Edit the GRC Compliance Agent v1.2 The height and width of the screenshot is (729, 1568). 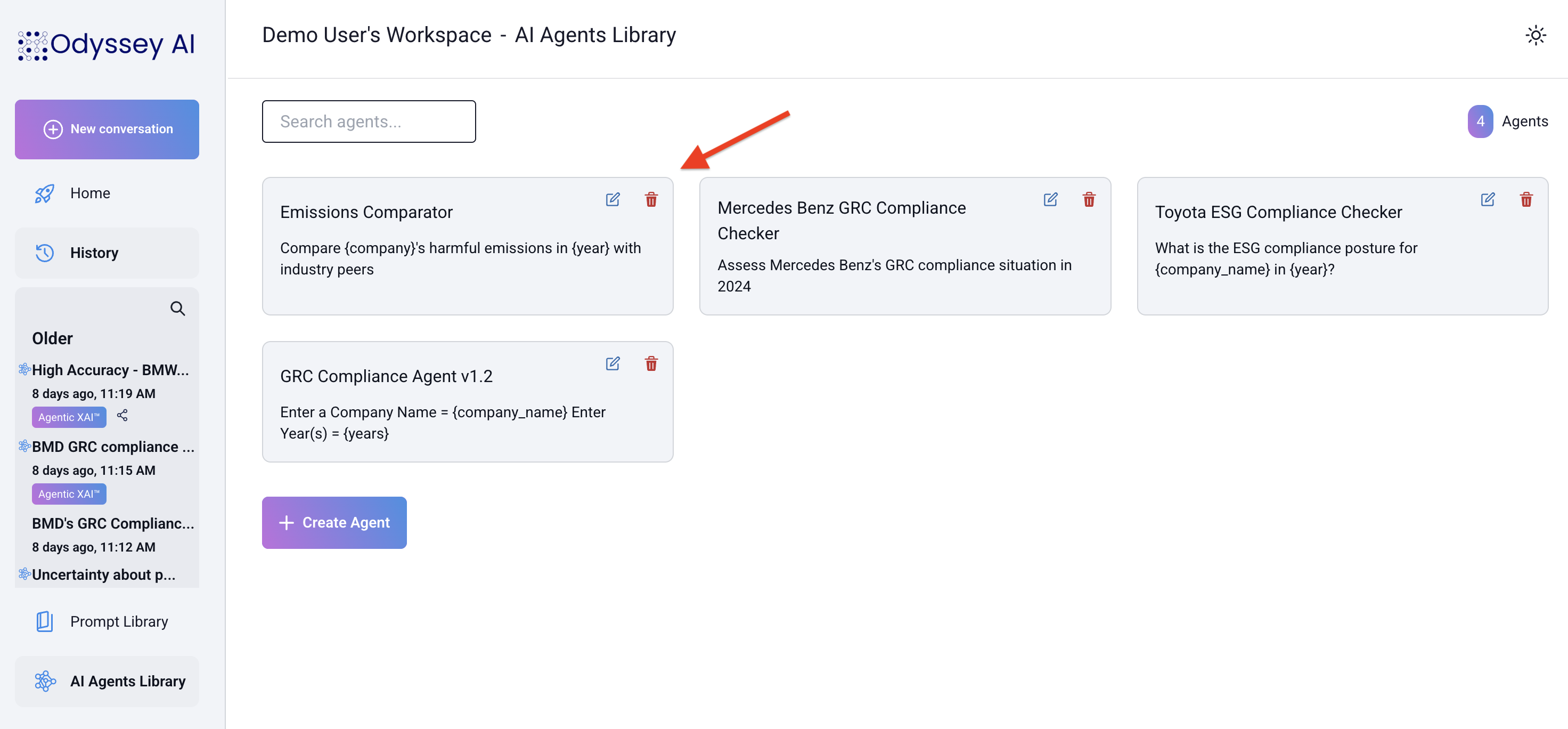(x=612, y=363)
